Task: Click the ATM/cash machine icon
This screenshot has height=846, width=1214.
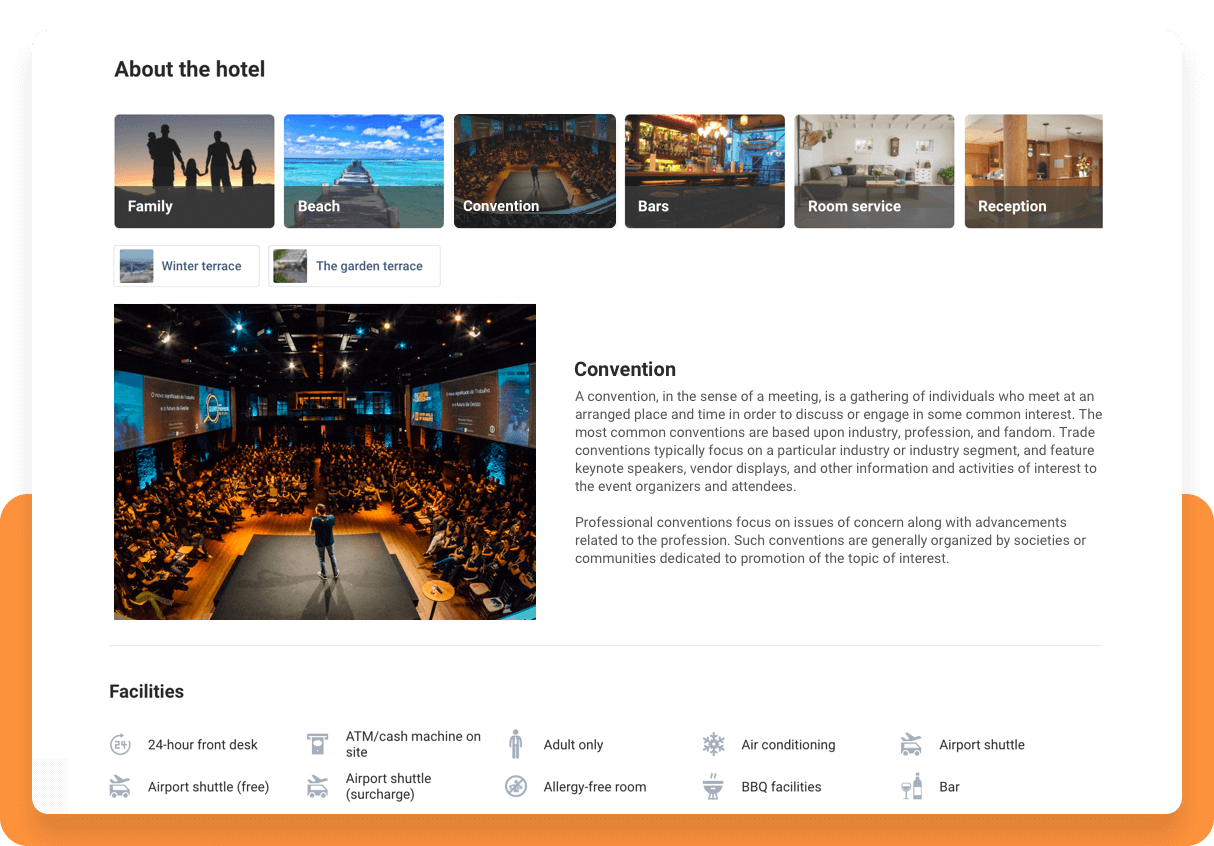Action: [x=317, y=744]
